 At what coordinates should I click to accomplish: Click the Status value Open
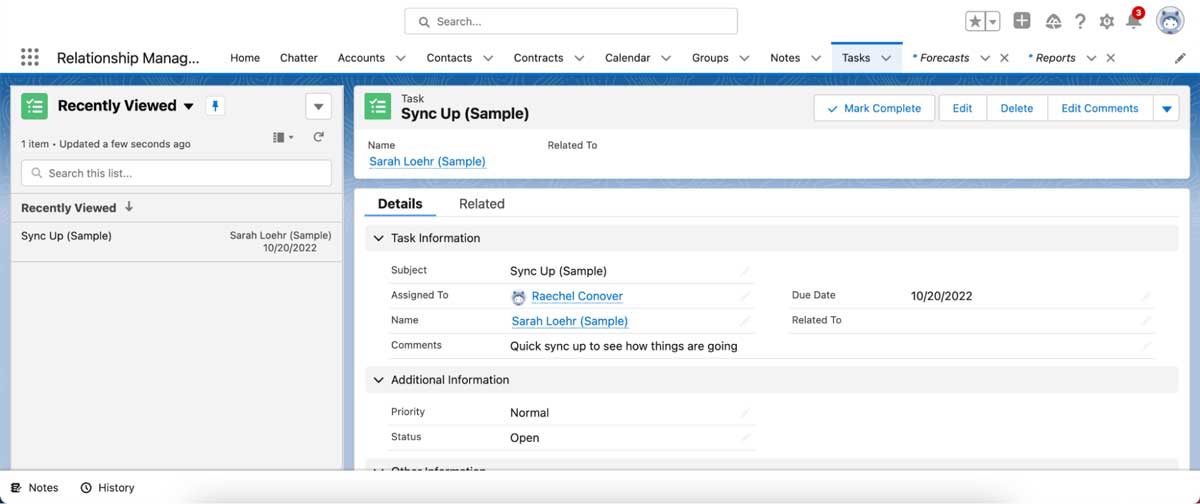point(524,438)
